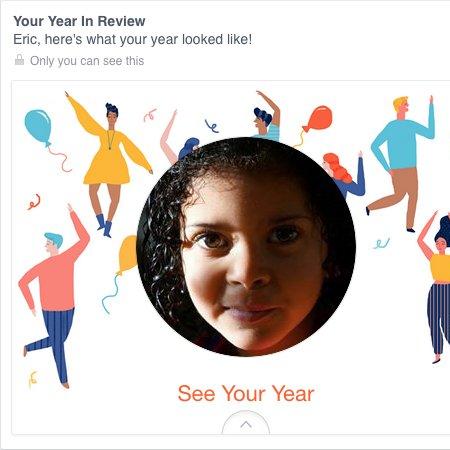Viewport: 450px width, 450px height.
Task: Open the See Your Year link
Action: point(246,394)
